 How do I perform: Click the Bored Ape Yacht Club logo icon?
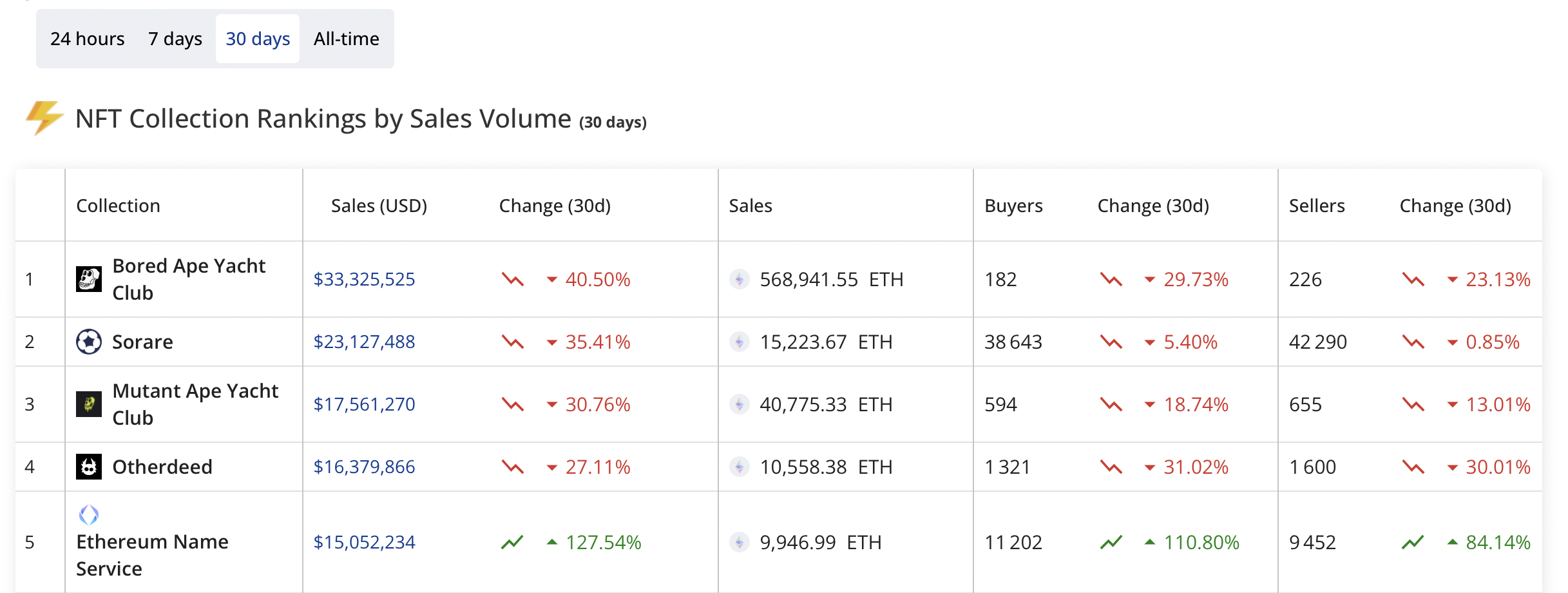click(x=89, y=279)
